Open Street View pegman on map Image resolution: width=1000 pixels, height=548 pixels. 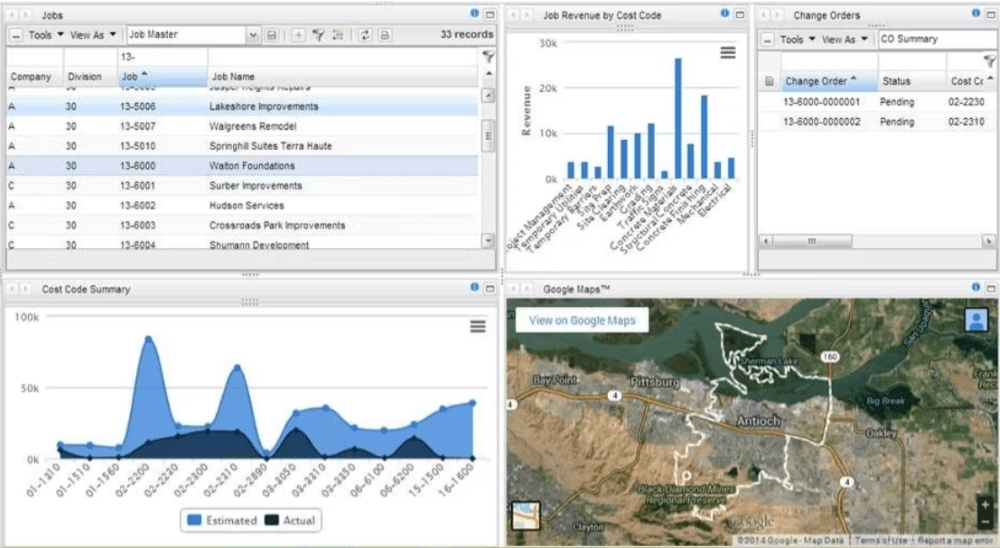pos(976,320)
